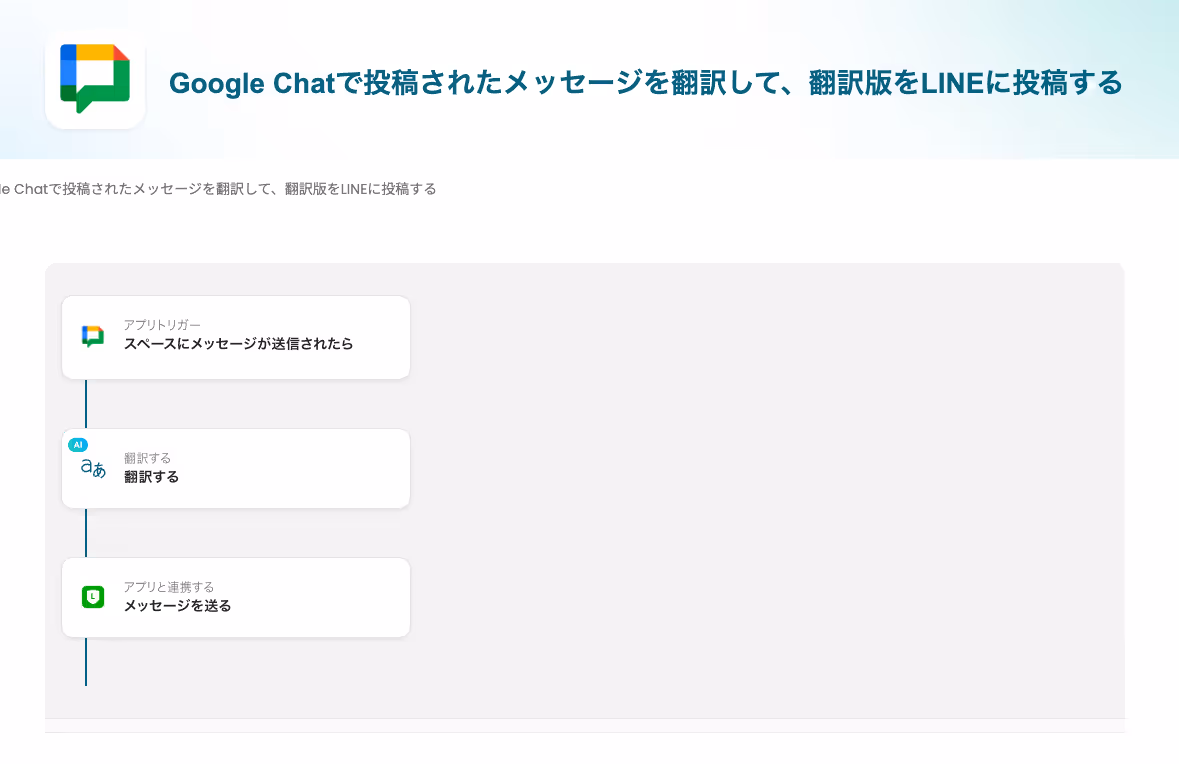Open the 'スペースにメッセージが送信されたら' trigger card

tap(236, 337)
